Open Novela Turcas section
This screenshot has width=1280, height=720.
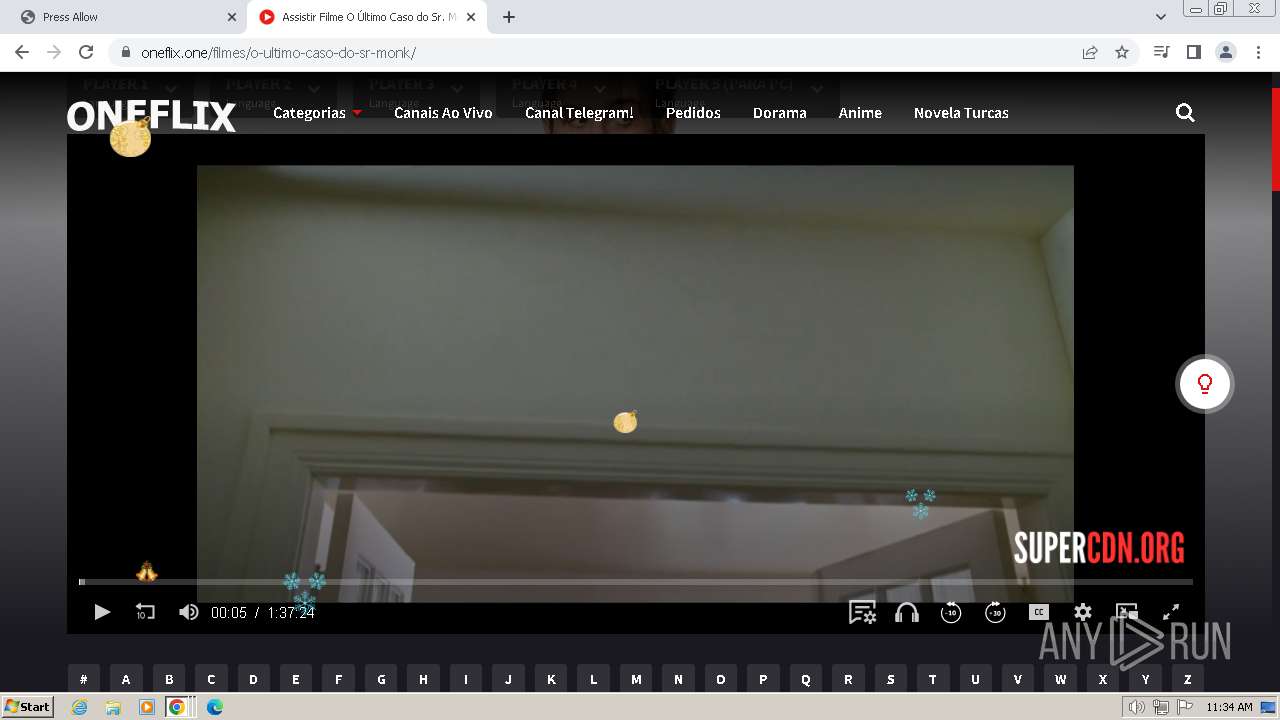click(x=961, y=113)
